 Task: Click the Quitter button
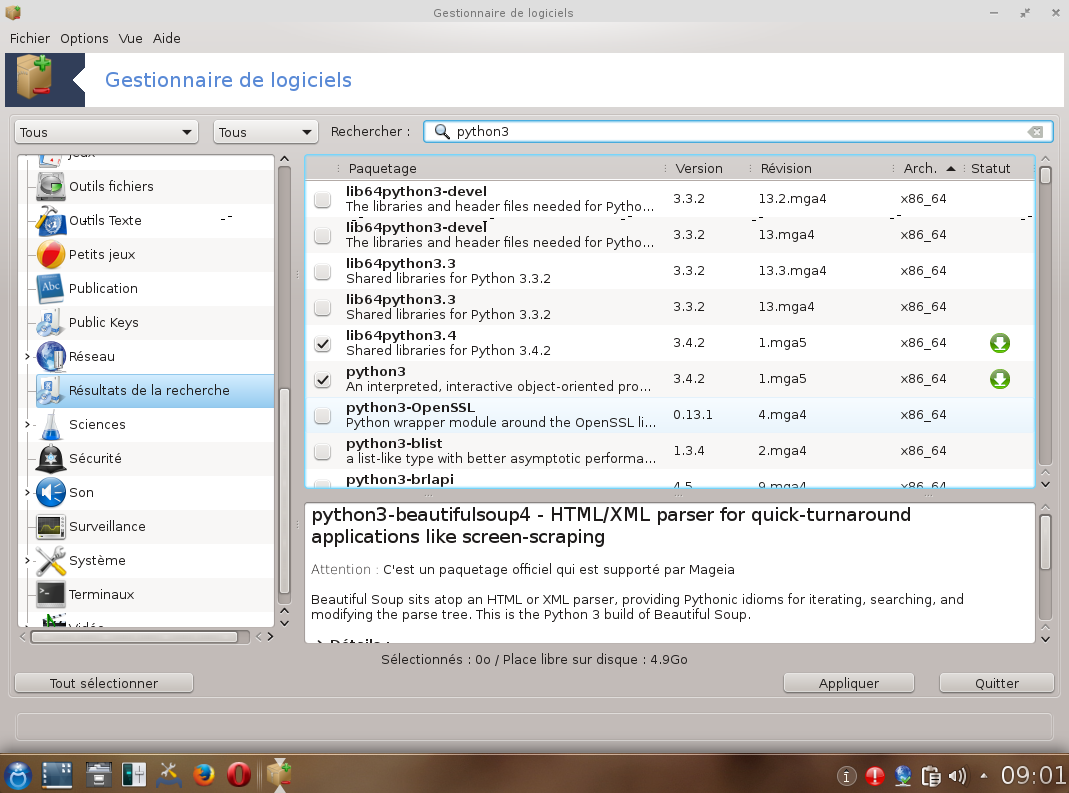tap(997, 683)
